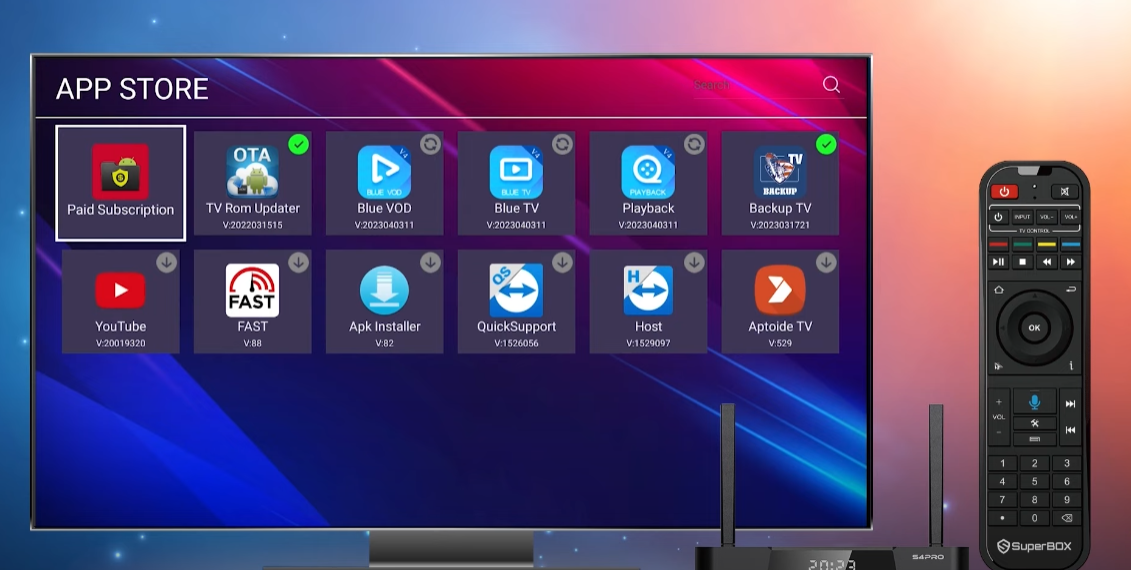
Task: Click the volume minus on remote VOL rocker
Action: (999, 432)
